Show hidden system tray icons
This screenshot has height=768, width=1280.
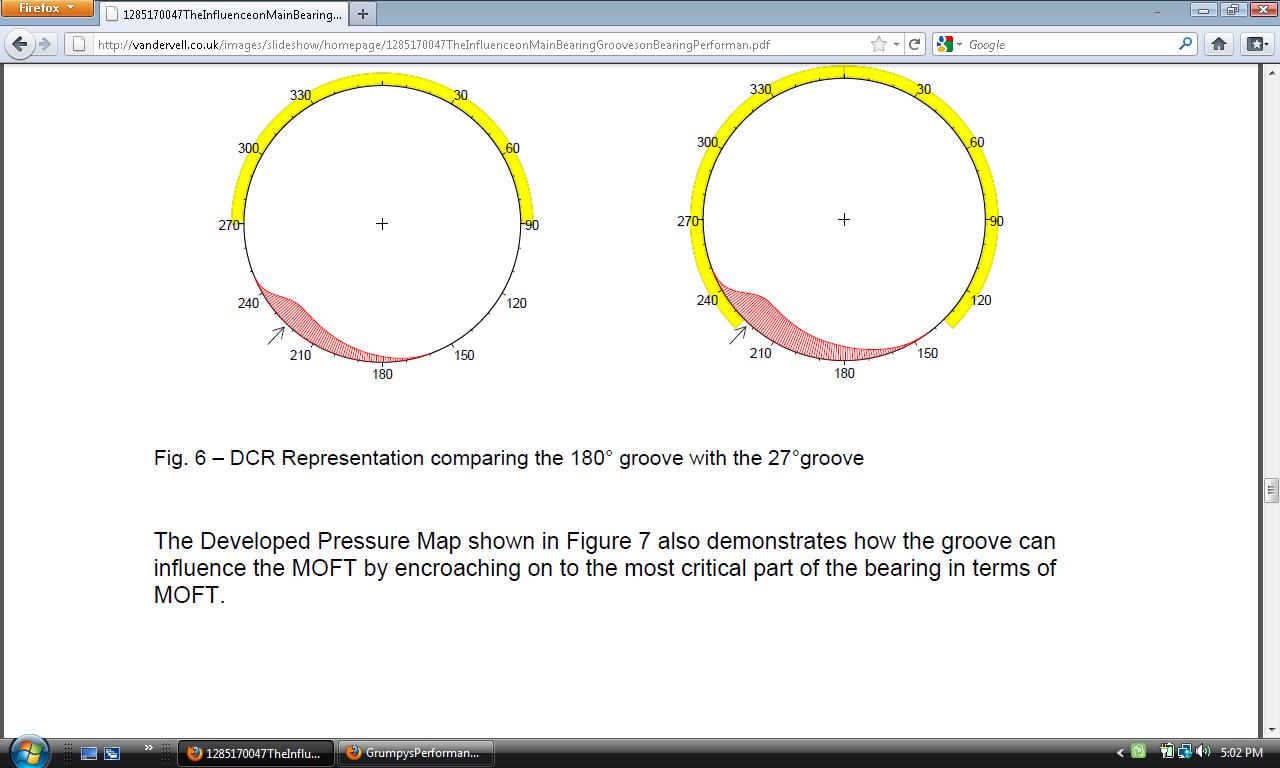click(x=1120, y=752)
